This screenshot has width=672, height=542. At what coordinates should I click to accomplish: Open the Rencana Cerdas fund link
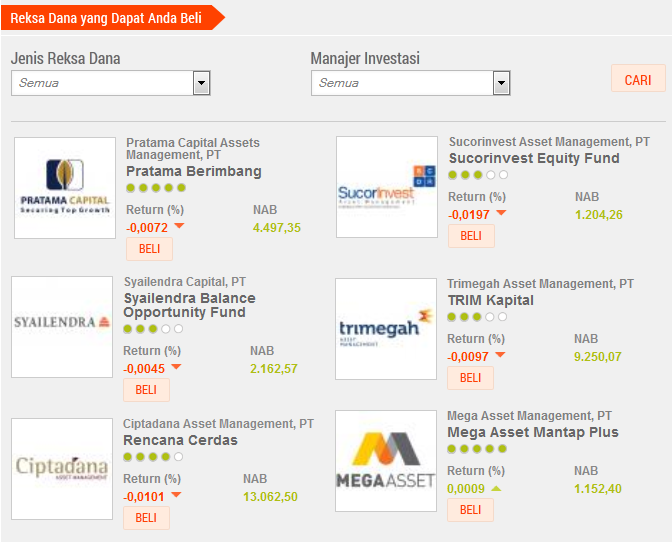[x=180, y=440]
